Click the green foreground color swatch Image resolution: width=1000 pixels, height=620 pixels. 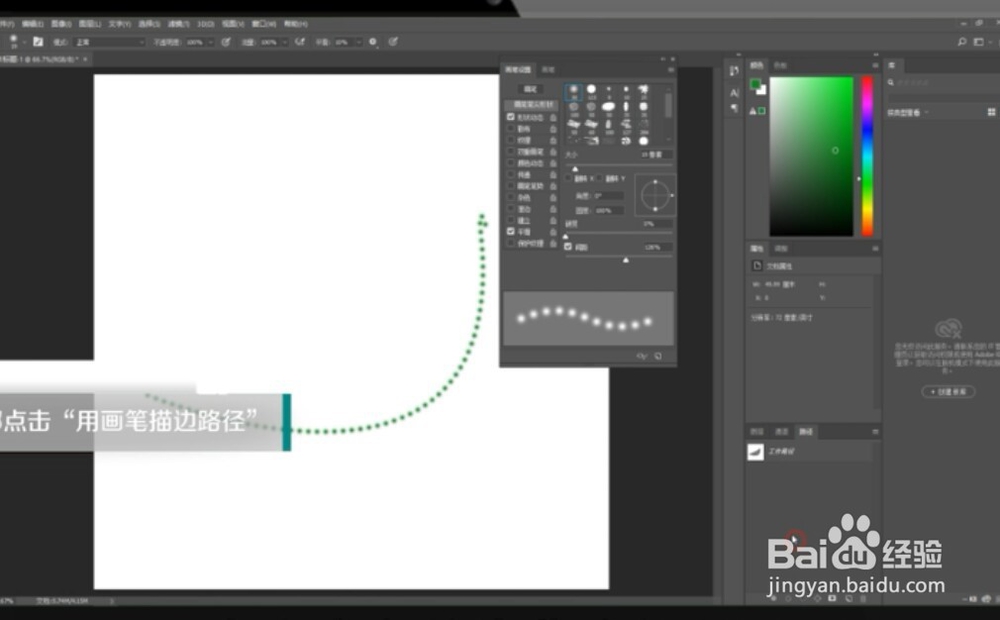(756, 84)
